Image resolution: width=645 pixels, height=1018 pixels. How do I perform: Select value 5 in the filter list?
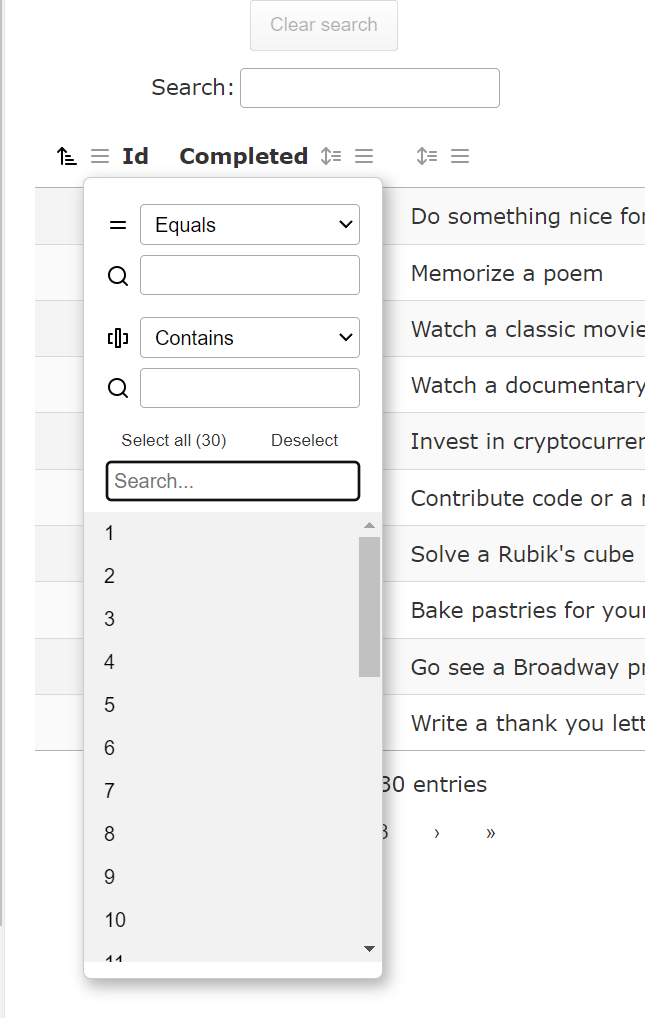(110, 705)
